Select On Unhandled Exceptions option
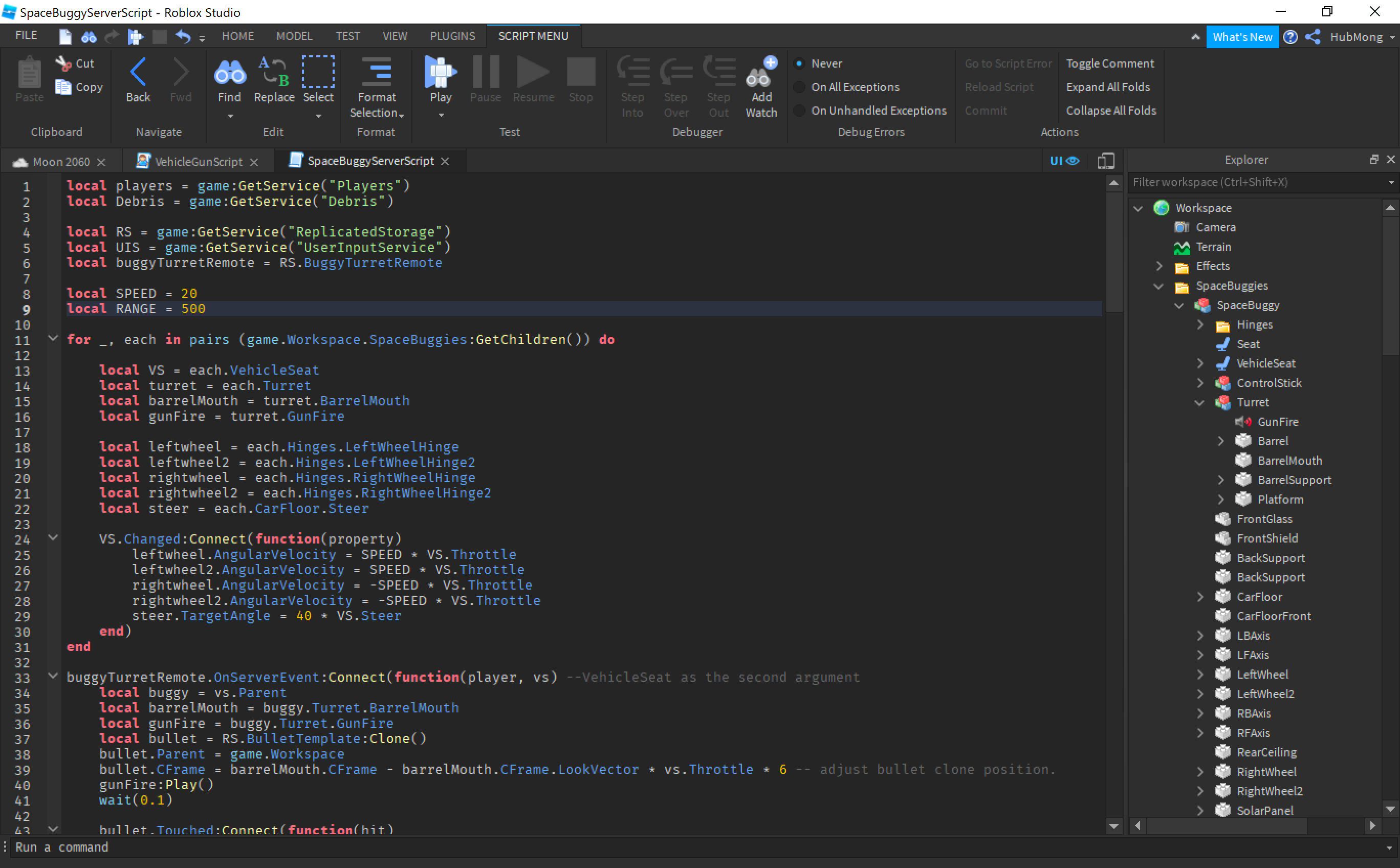 [799, 111]
